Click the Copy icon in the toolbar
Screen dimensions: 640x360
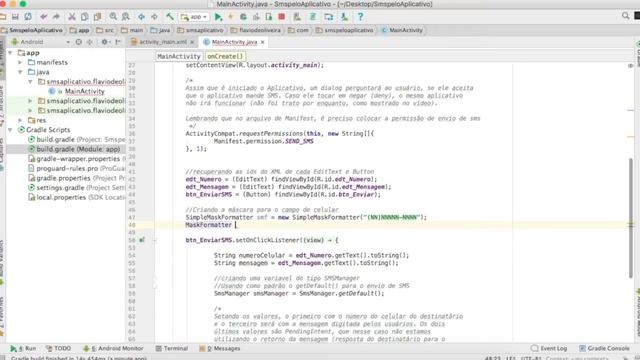(84, 17)
